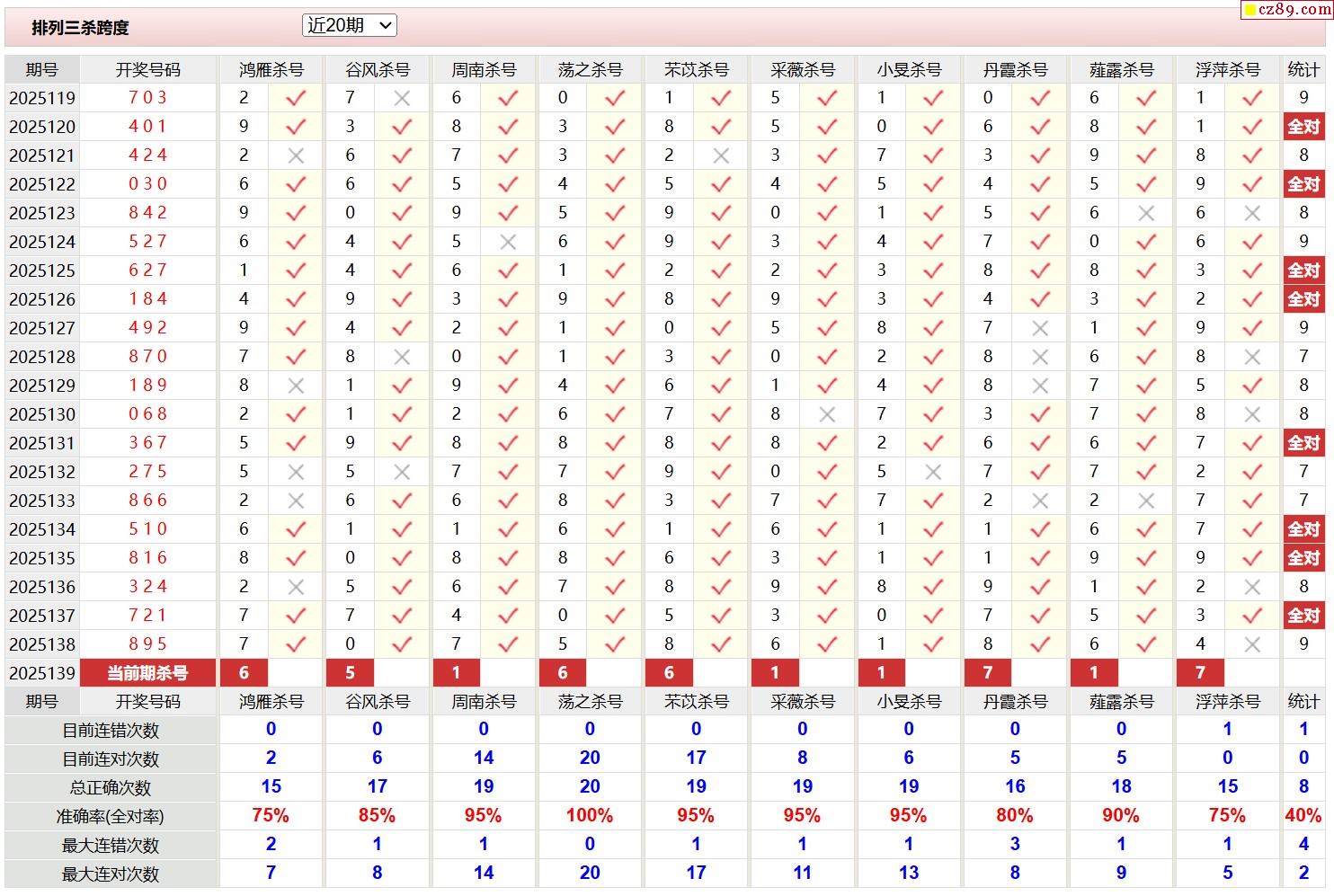
Task: Click the 最大连对次数 row label
Action: click(111, 874)
